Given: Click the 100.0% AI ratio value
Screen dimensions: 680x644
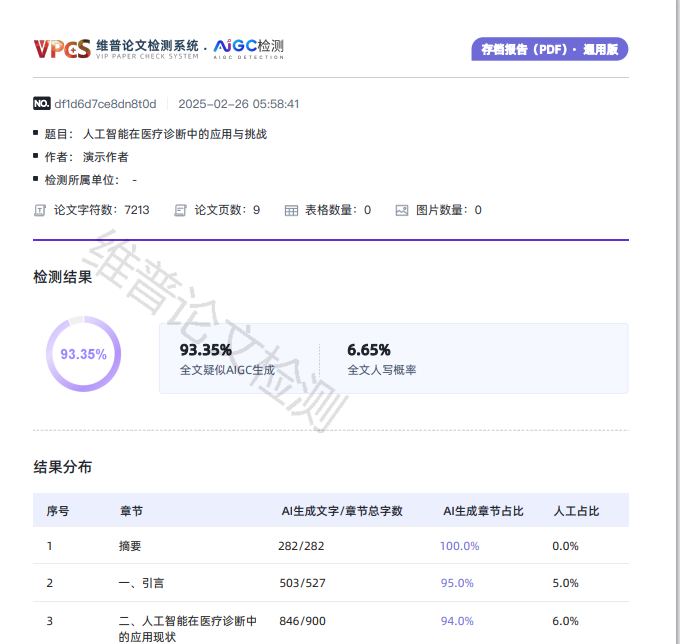Looking at the screenshot, I should pyautogui.click(x=460, y=546).
